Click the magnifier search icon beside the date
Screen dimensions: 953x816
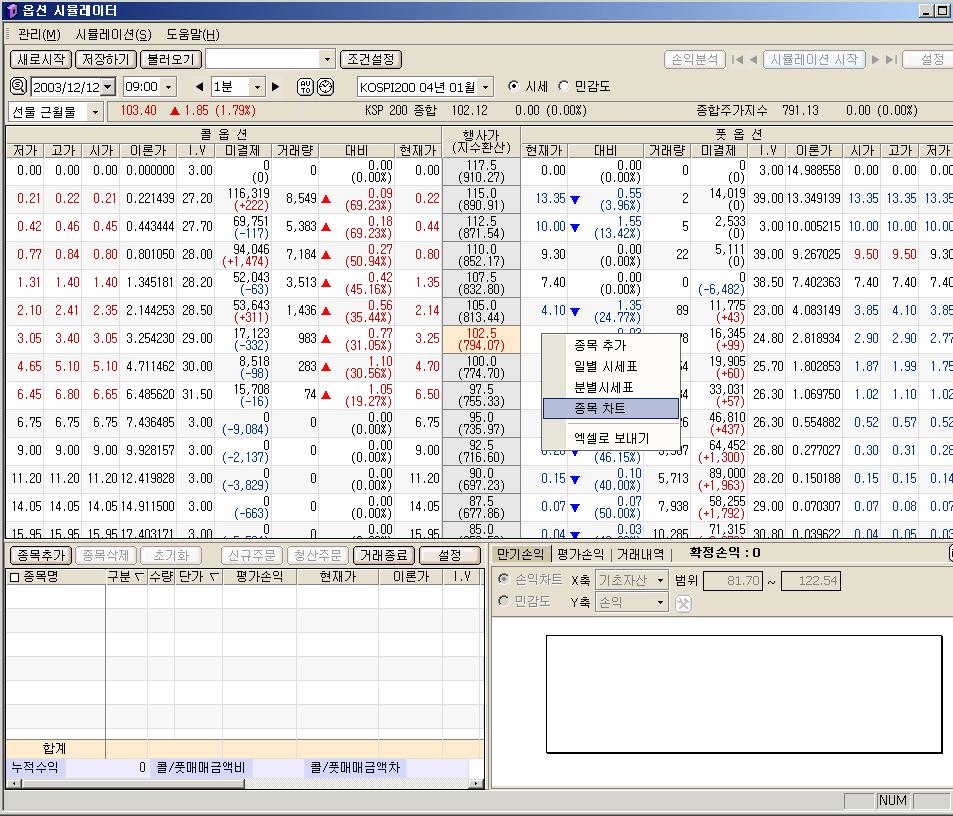tap(18, 87)
